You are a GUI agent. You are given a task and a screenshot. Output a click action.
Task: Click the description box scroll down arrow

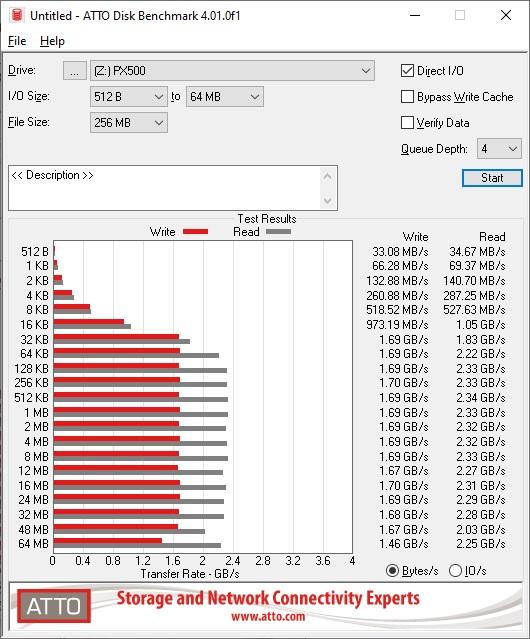point(328,200)
